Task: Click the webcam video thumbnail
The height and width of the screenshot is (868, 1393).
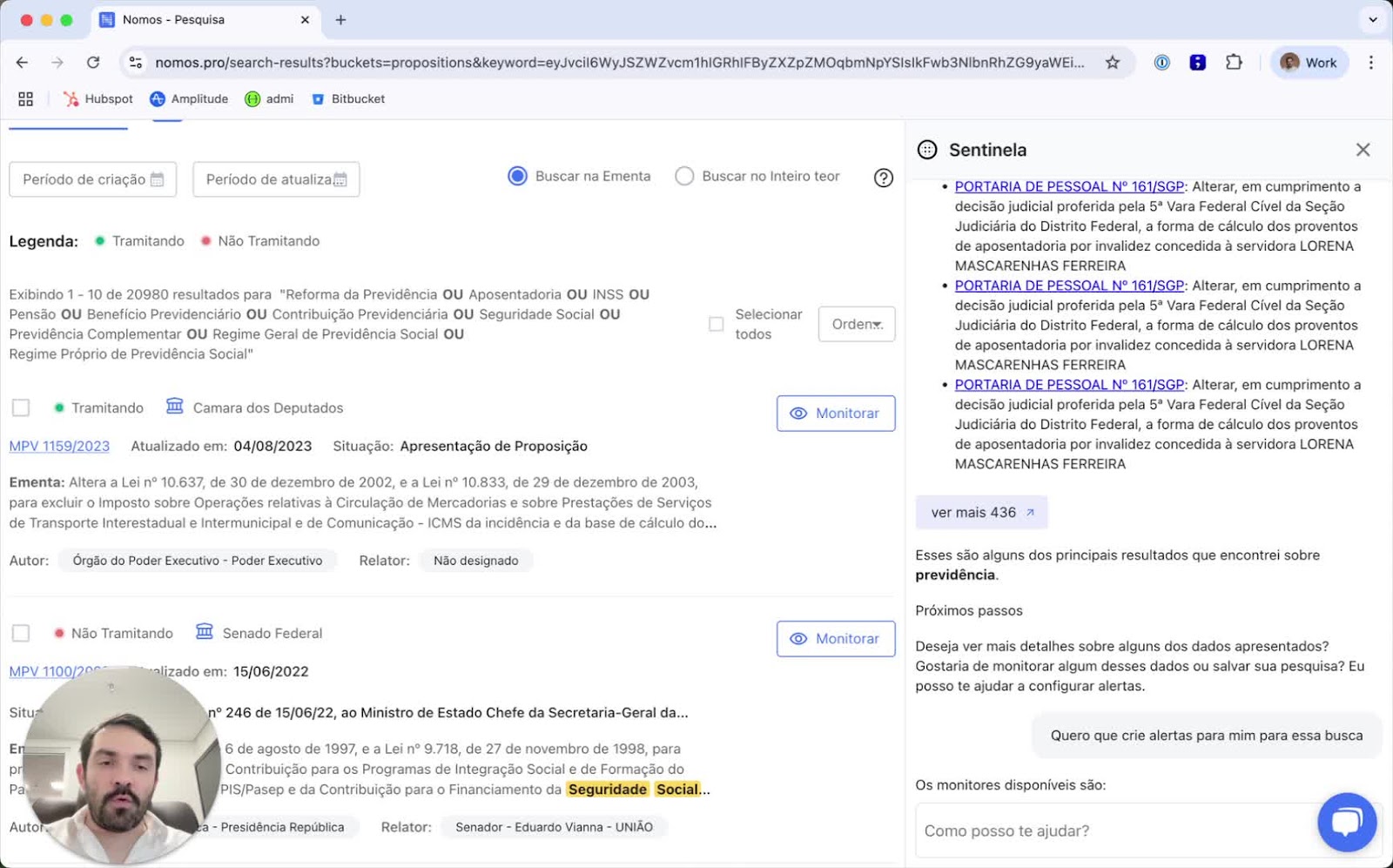Action: (122, 766)
